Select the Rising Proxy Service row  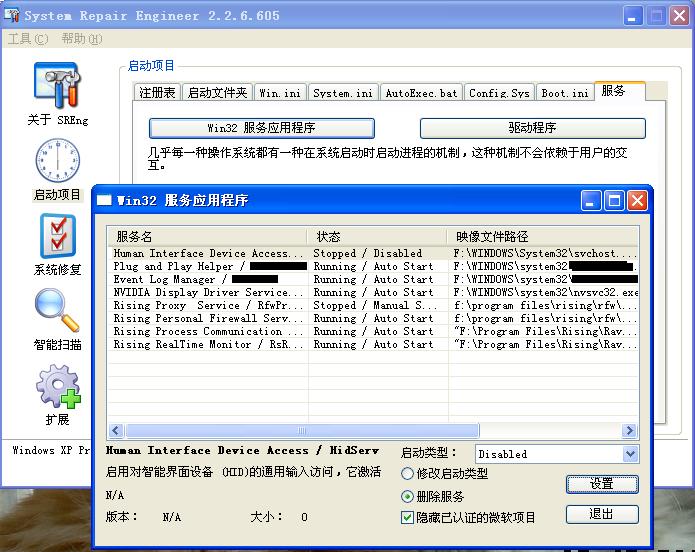pyautogui.click(x=372, y=305)
